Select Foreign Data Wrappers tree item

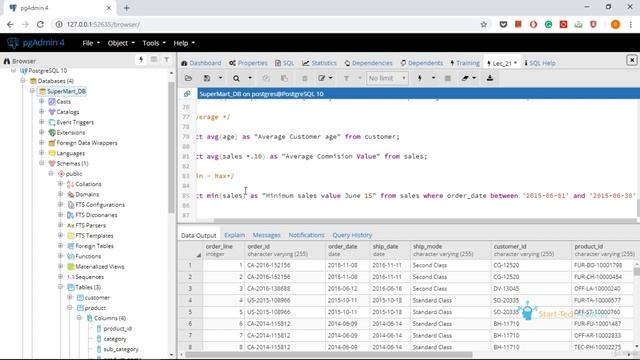(87, 143)
